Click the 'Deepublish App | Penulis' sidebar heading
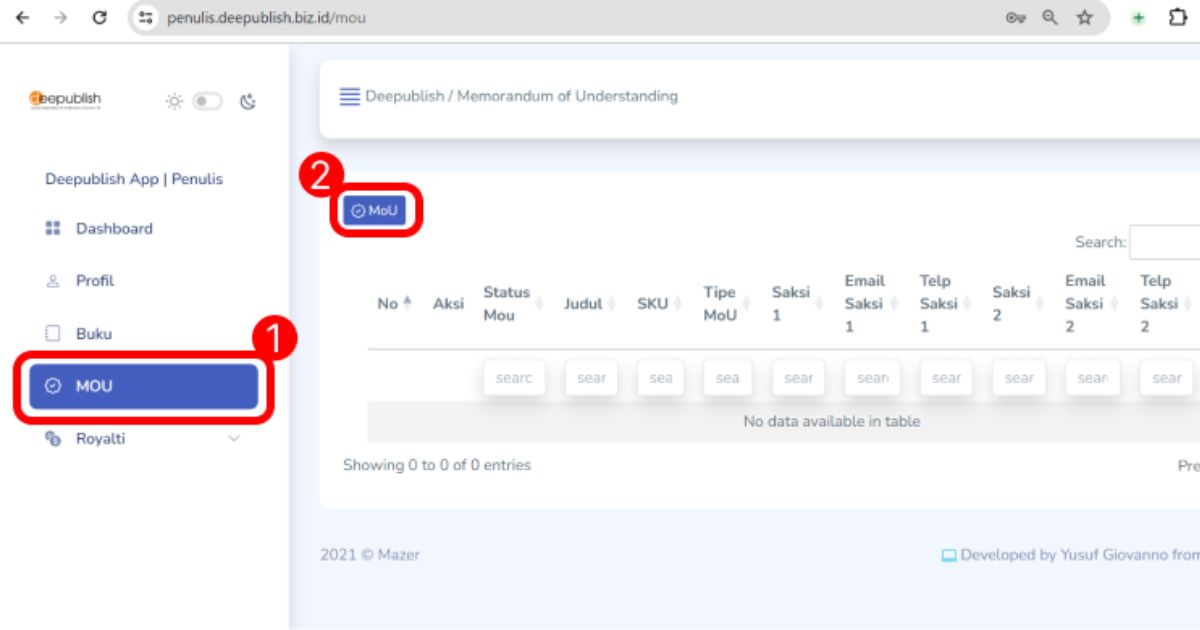Viewport: 1200px width, 630px height. [x=134, y=179]
